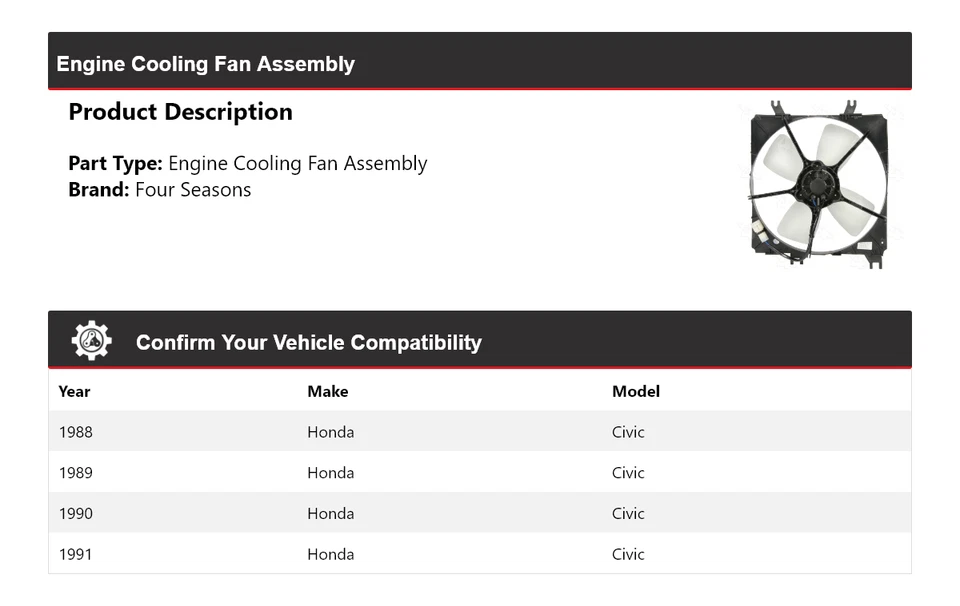Click the 1990 year row cell
The image size is (960, 606).
point(75,514)
